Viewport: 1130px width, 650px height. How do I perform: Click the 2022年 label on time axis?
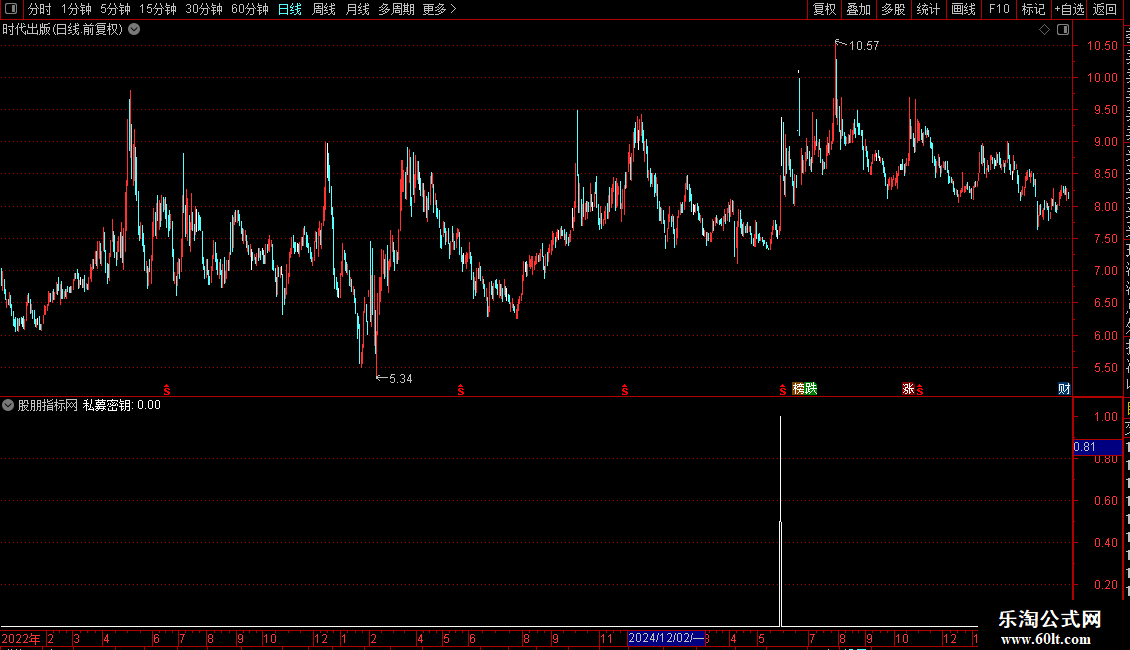click(21, 638)
